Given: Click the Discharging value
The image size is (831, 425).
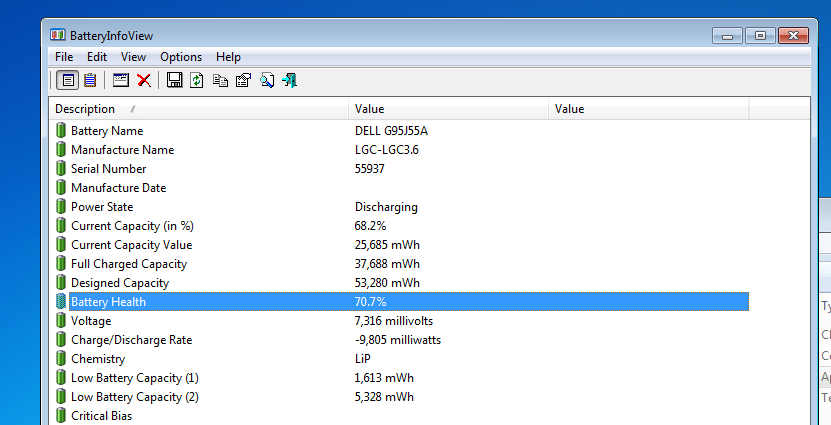Looking at the screenshot, I should pos(386,207).
